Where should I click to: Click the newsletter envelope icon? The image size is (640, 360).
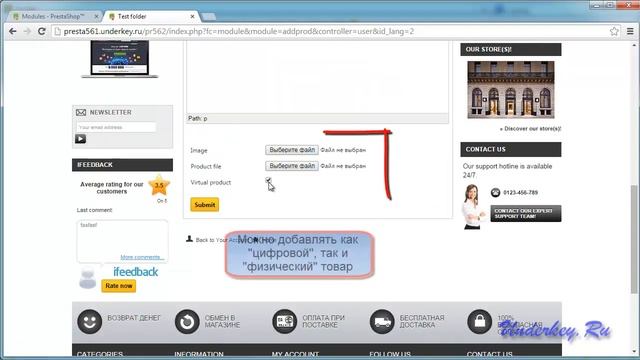point(81,112)
